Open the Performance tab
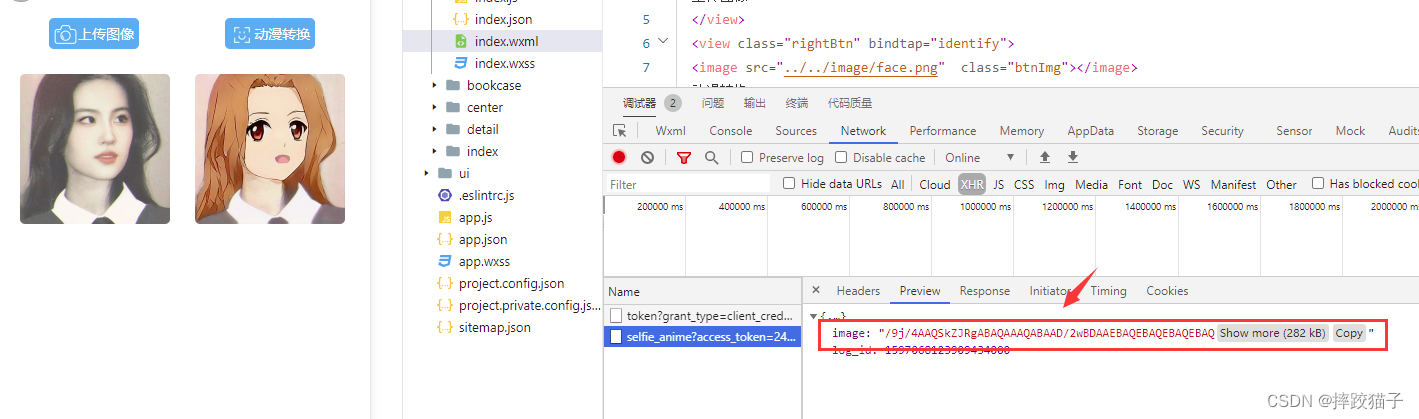The height and width of the screenshot is (419, 1419). point(943,131)
